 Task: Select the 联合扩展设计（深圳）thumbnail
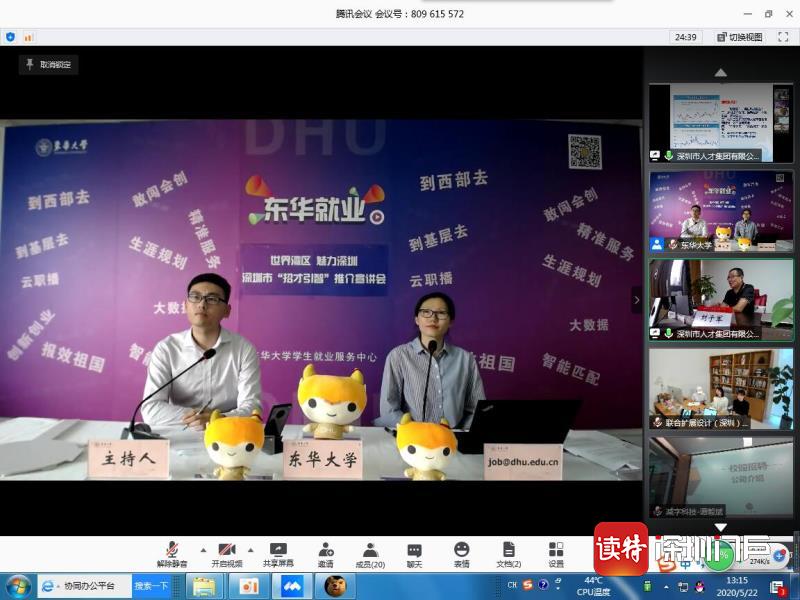click(x=720, y=389)
